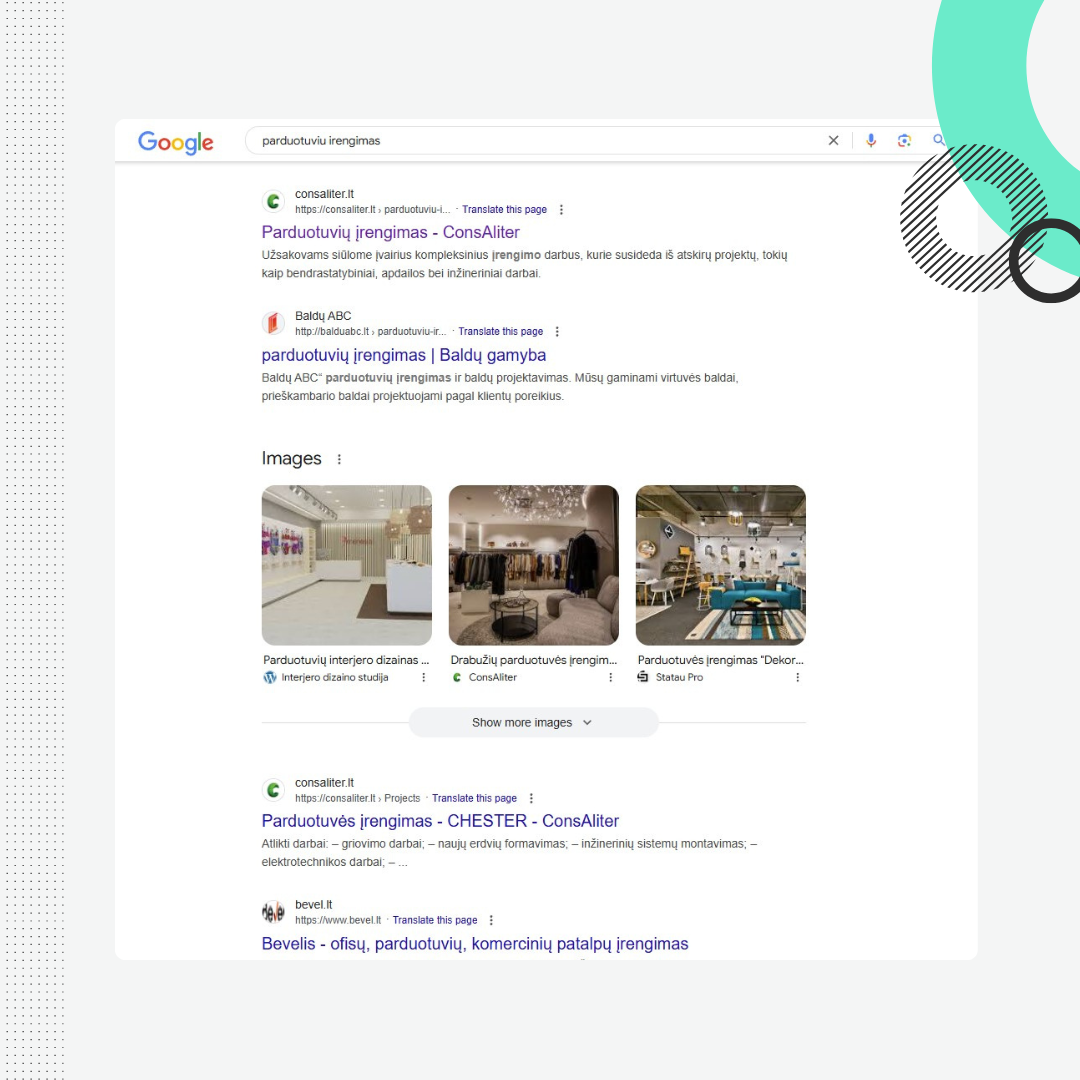Click the consaliter.lt favicon in first result

pyautogui.click(x=273, y=201)
